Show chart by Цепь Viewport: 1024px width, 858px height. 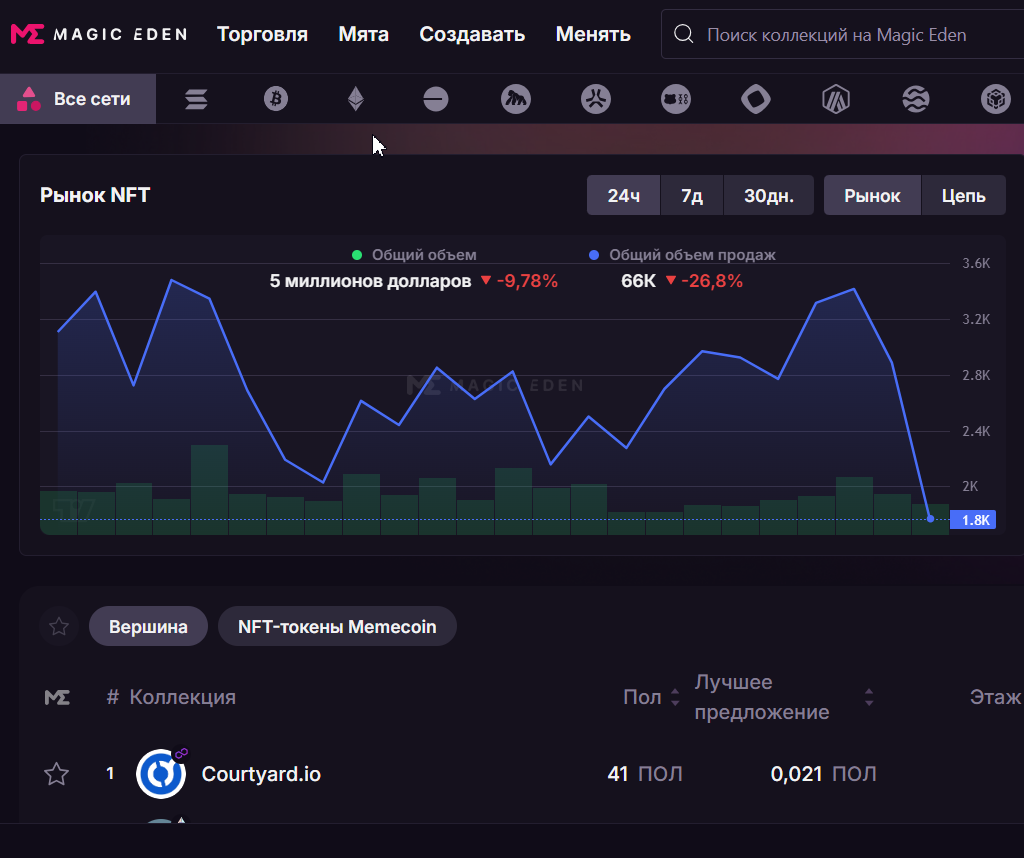point(964,195)
